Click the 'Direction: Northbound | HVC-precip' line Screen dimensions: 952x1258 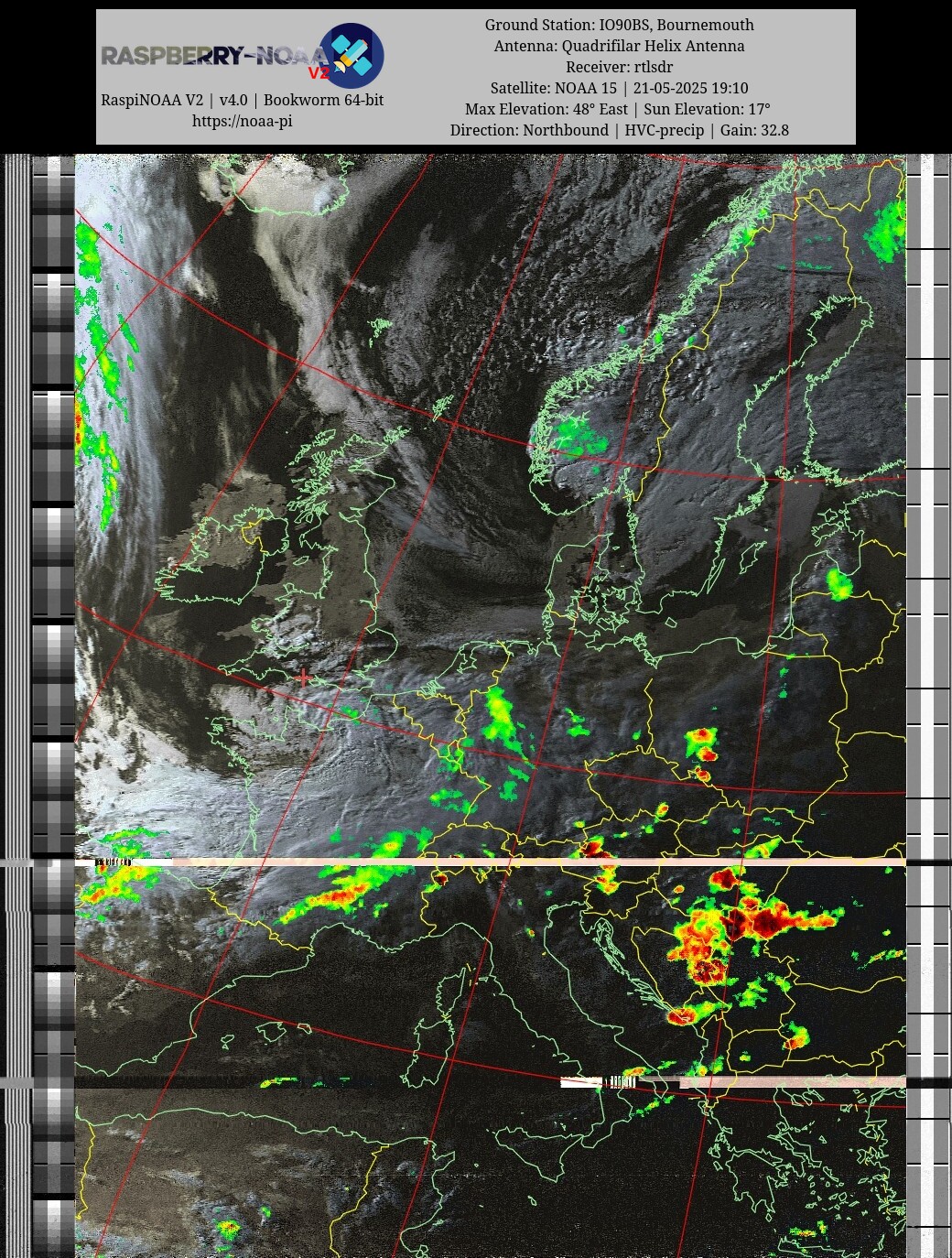point(620,130)
